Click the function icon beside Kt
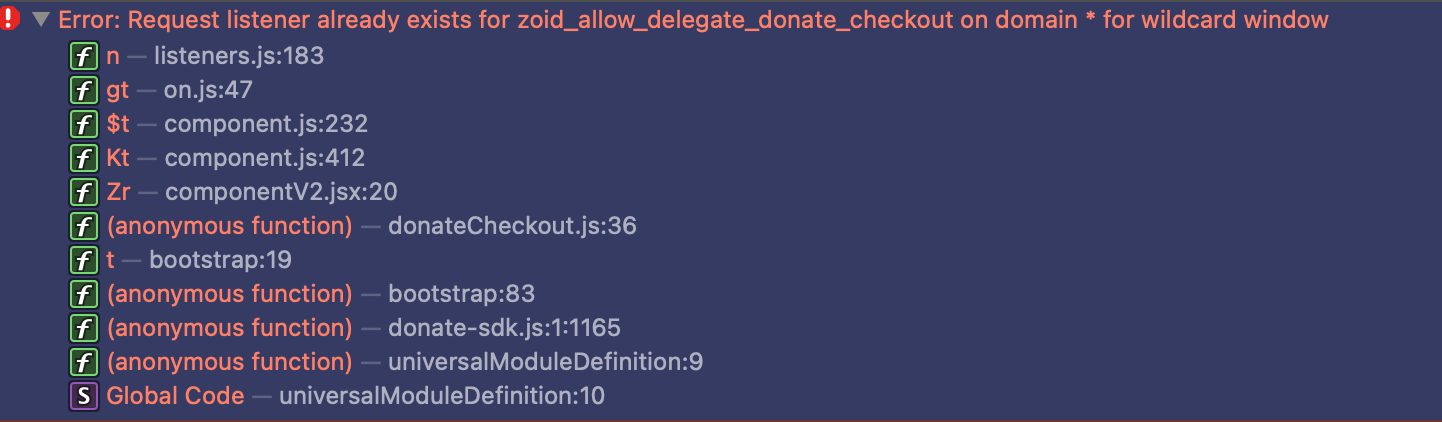This screenshot has height=422, width=1442. coord(83,158)
